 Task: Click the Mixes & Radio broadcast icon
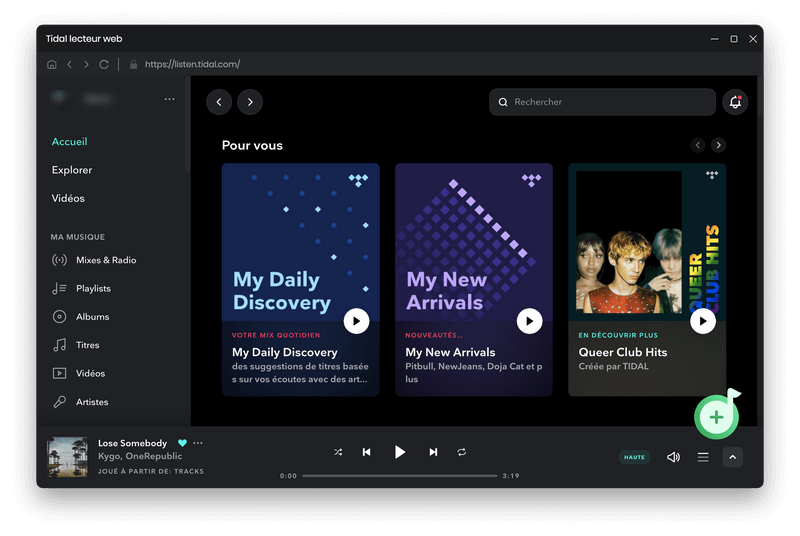tap(59, 260)
